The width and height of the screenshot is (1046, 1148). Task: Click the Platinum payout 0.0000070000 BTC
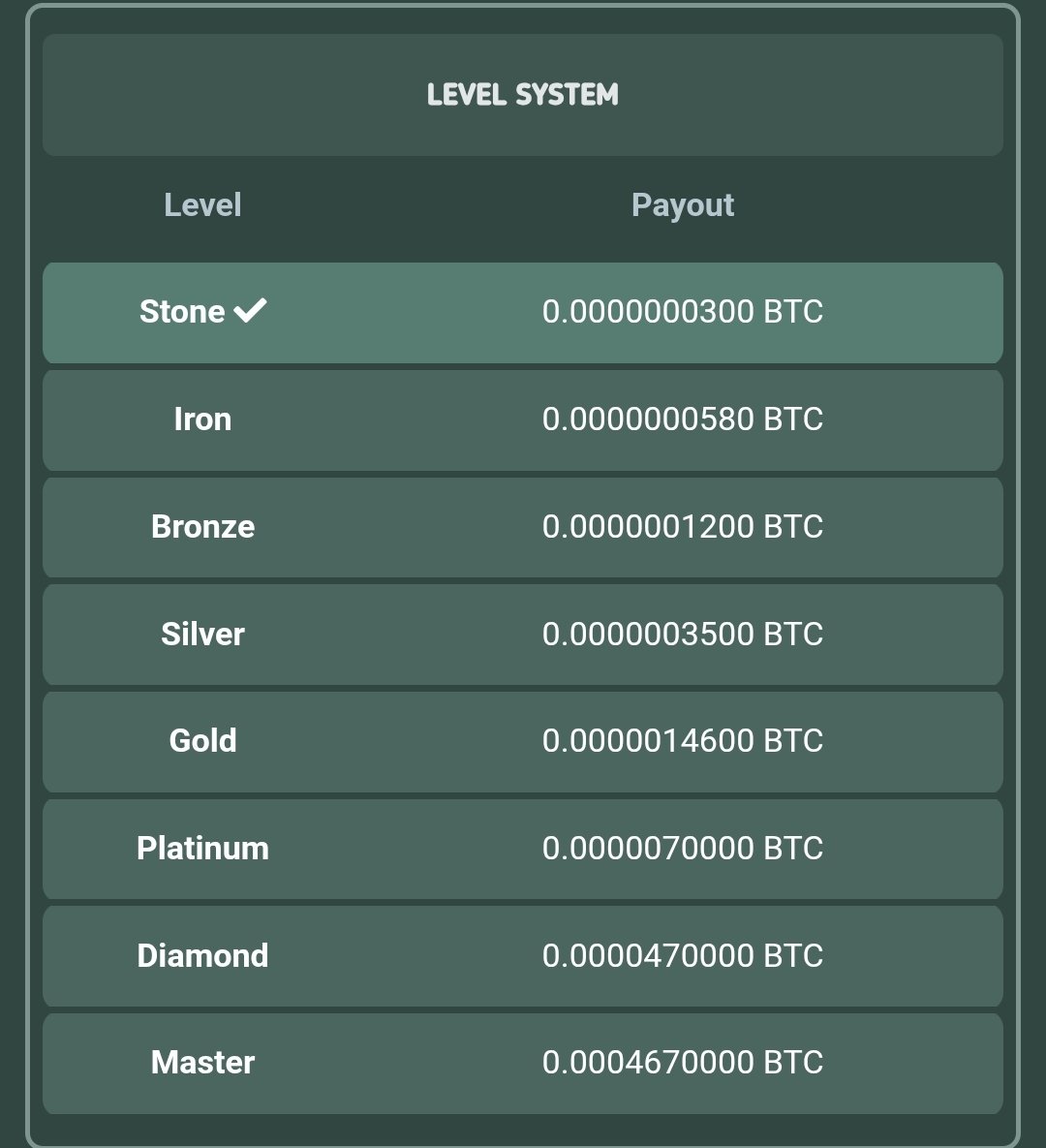[683, 848]
